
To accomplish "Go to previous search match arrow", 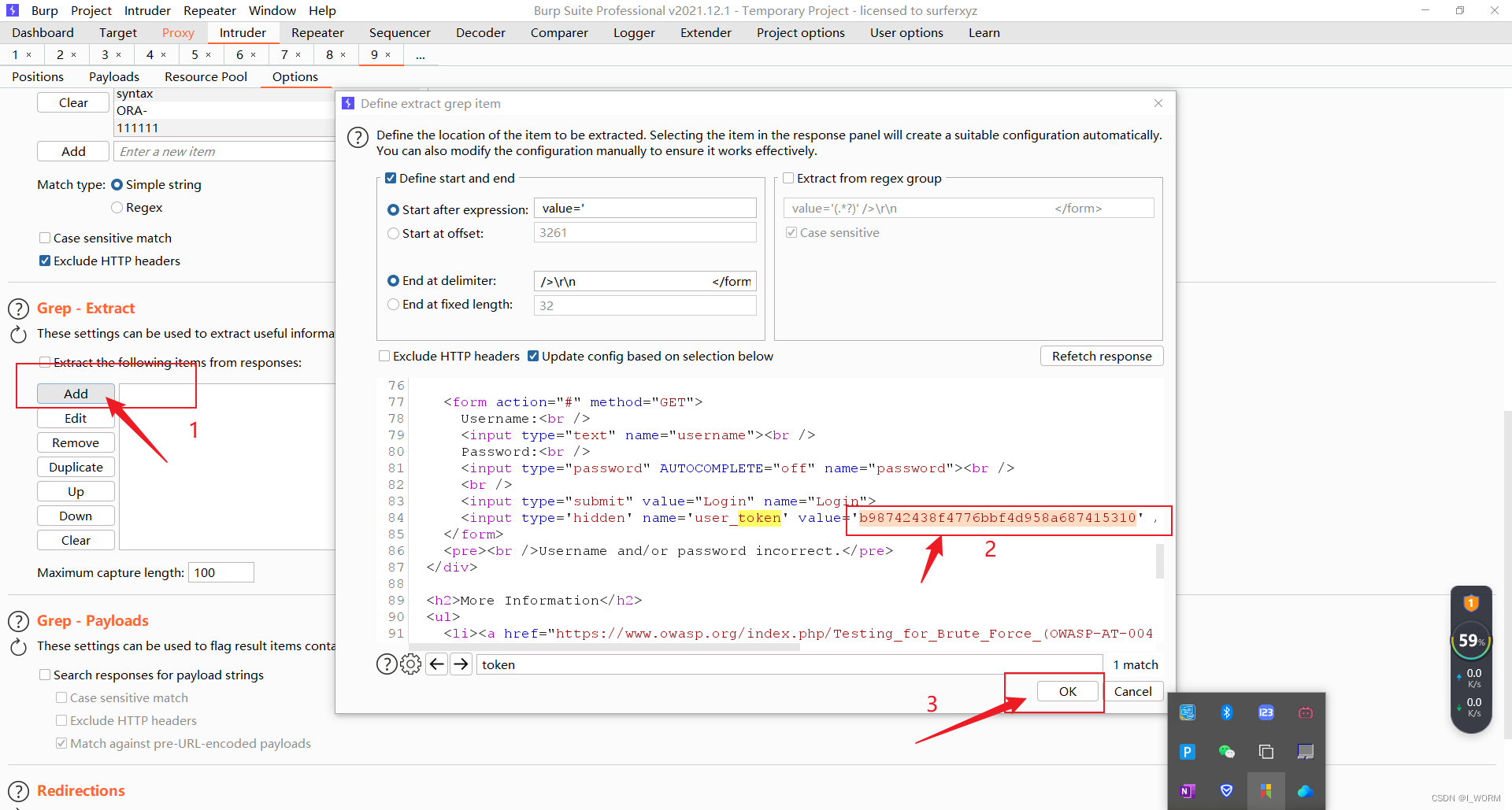I will 437,664.
